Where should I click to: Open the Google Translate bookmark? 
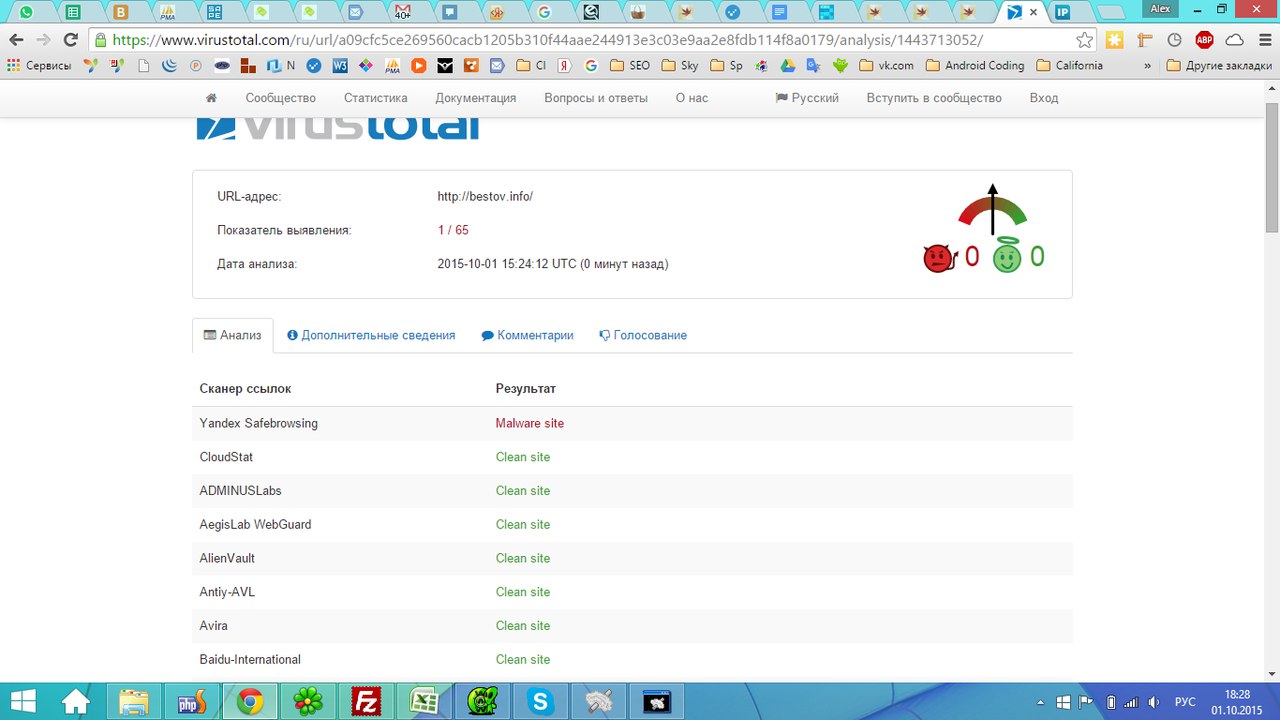pyautogui.click(x=813, y=66)
